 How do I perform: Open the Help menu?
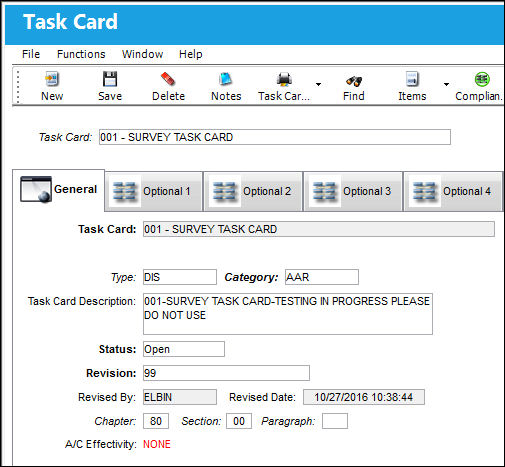190,54
